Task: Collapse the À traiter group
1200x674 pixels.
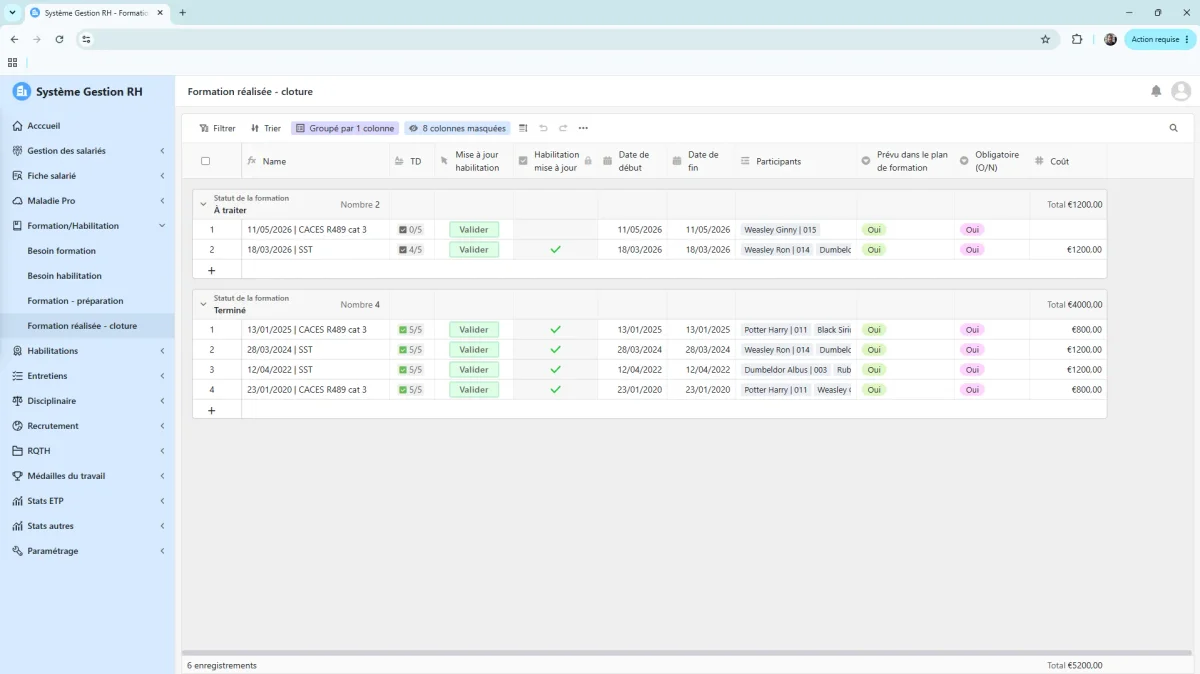Action: point(203,204)
